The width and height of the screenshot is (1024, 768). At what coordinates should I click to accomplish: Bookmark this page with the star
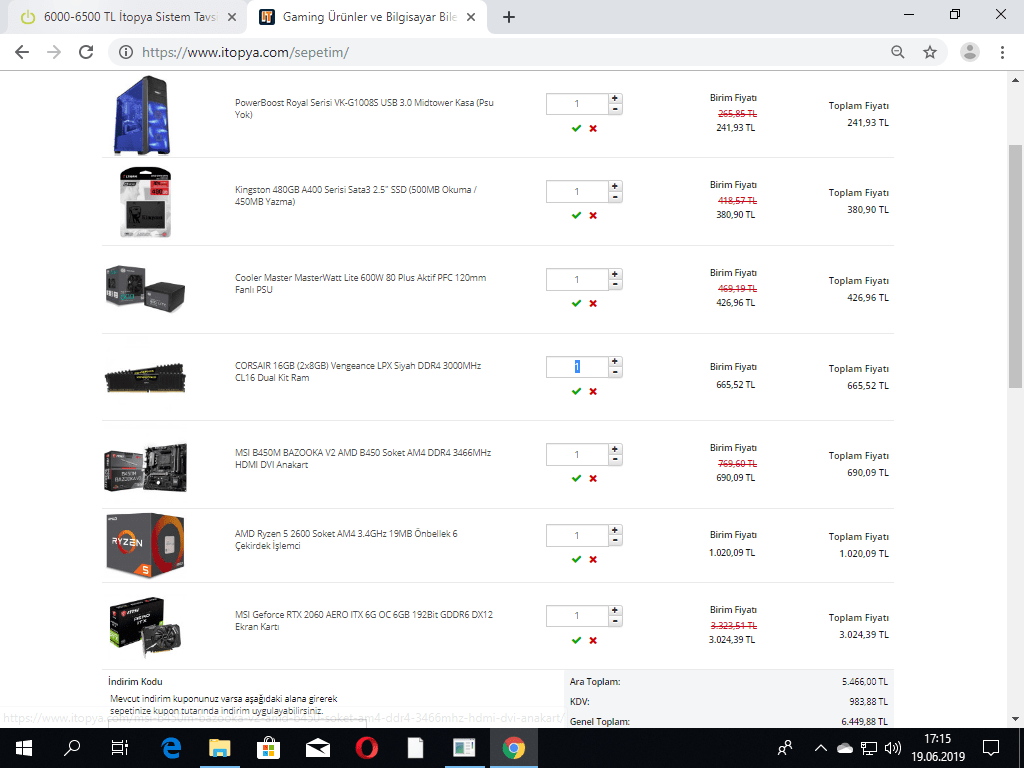(930, 52)
